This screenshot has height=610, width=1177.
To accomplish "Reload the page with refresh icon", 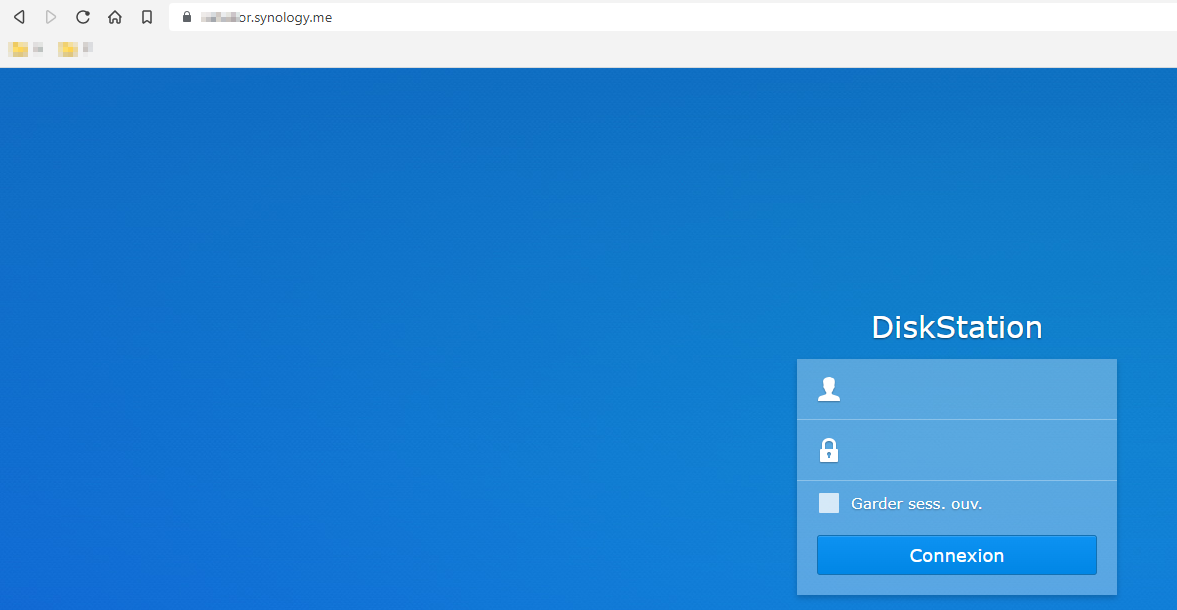I will (x=83, y=17).
